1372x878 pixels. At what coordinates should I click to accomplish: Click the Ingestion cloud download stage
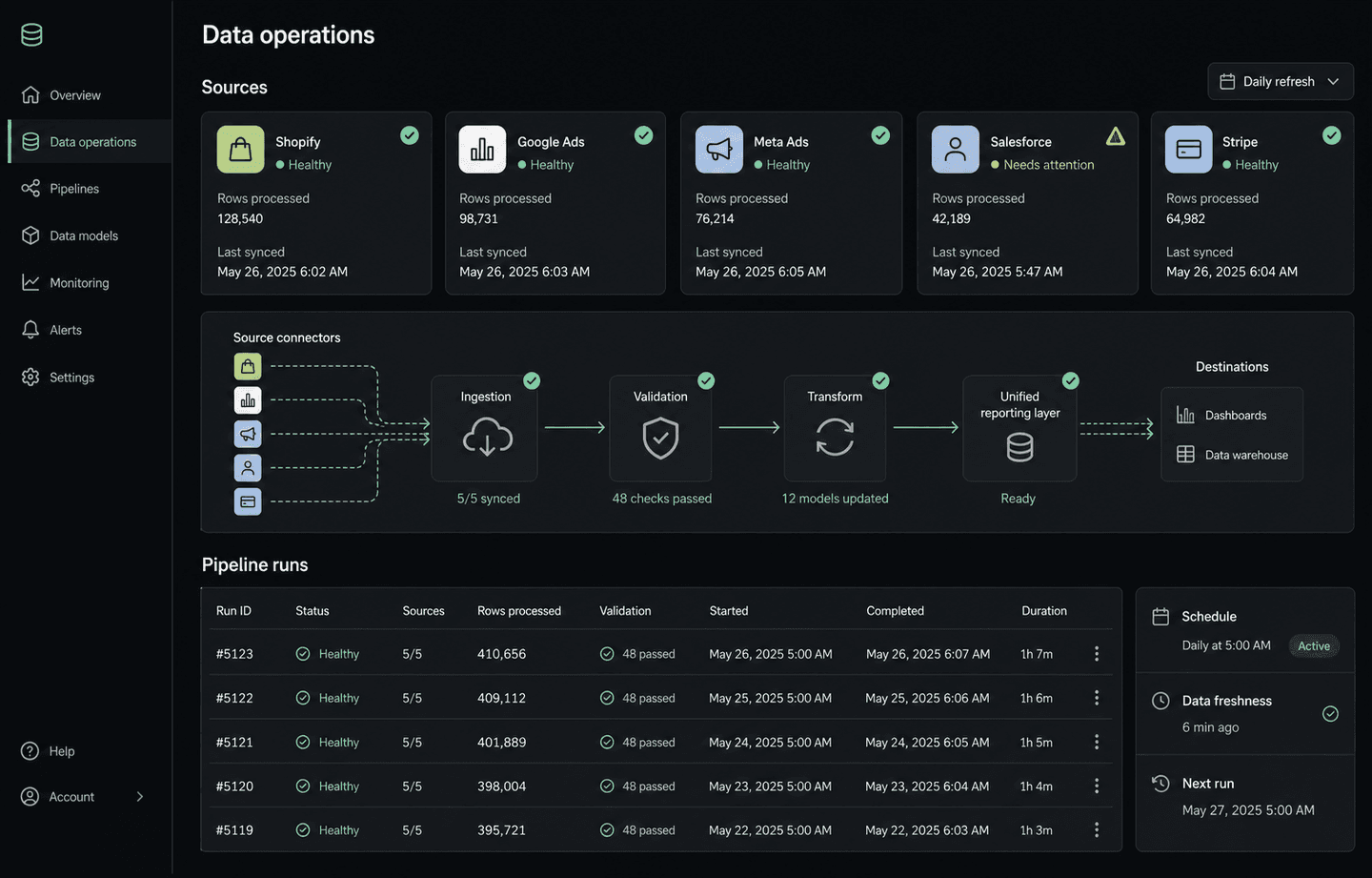coord(485,428)
